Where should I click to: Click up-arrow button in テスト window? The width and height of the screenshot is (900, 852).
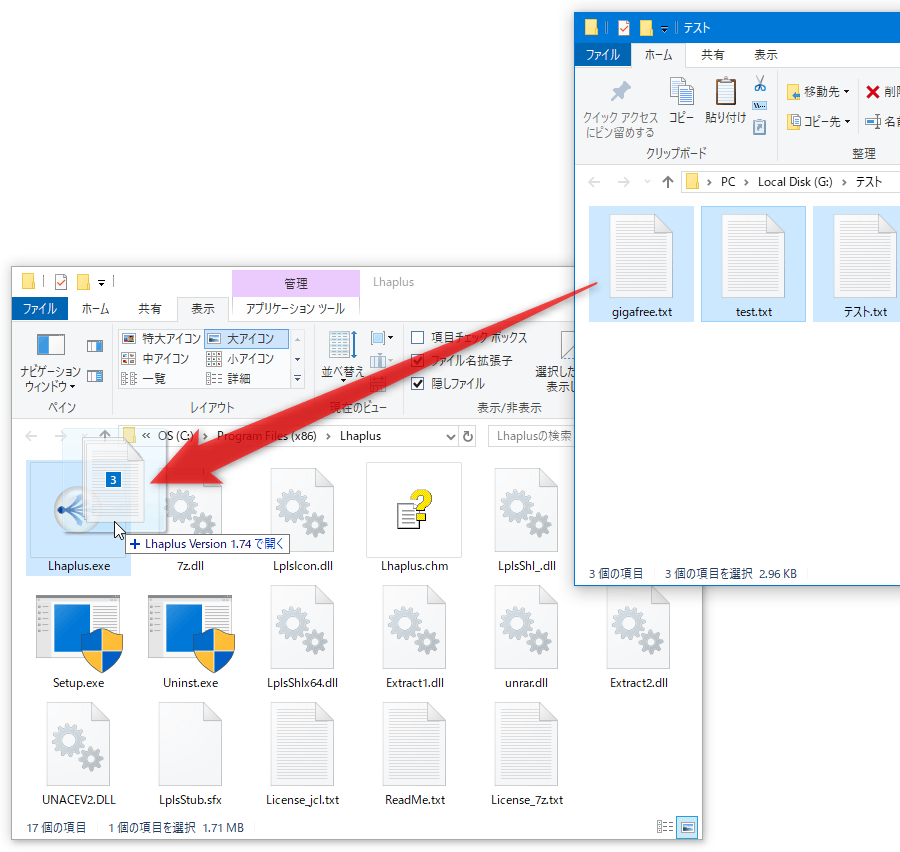668,182
